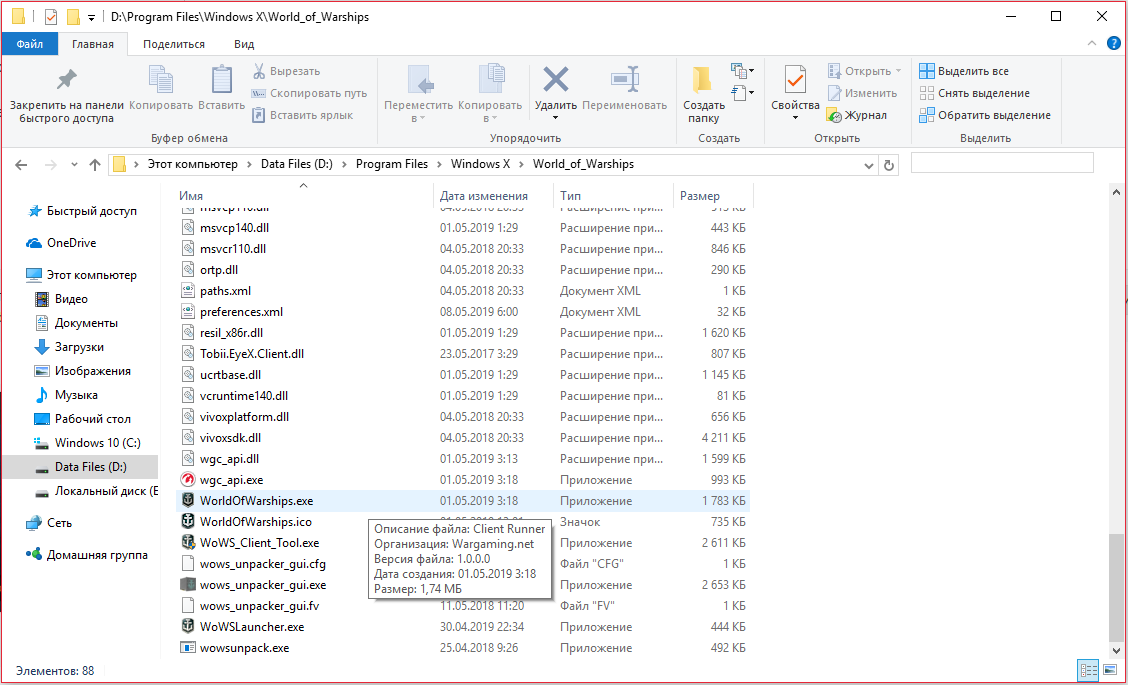The width and height of the screenshot is (1128, 685).
Task: Click the History (Журнал) icon
Action: [x=834, y=115]
